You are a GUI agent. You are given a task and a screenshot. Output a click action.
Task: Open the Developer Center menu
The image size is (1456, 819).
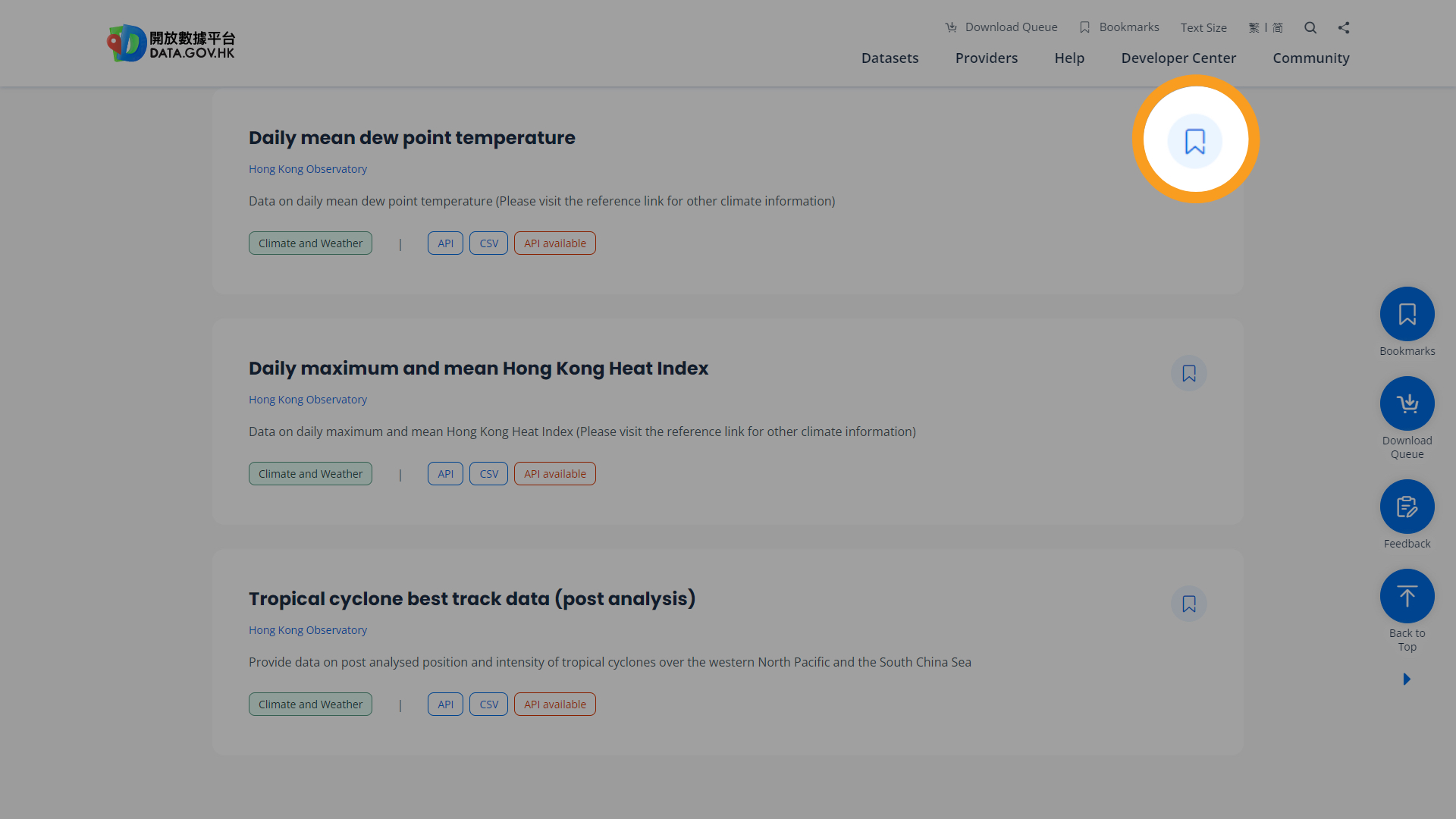coord(1178,58)
